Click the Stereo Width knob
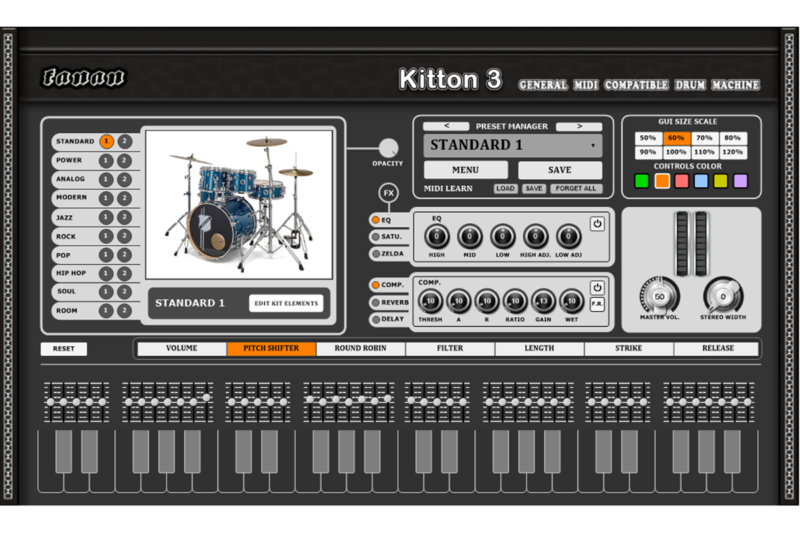Screen dimensions: 800x533 tap(723, 296)
